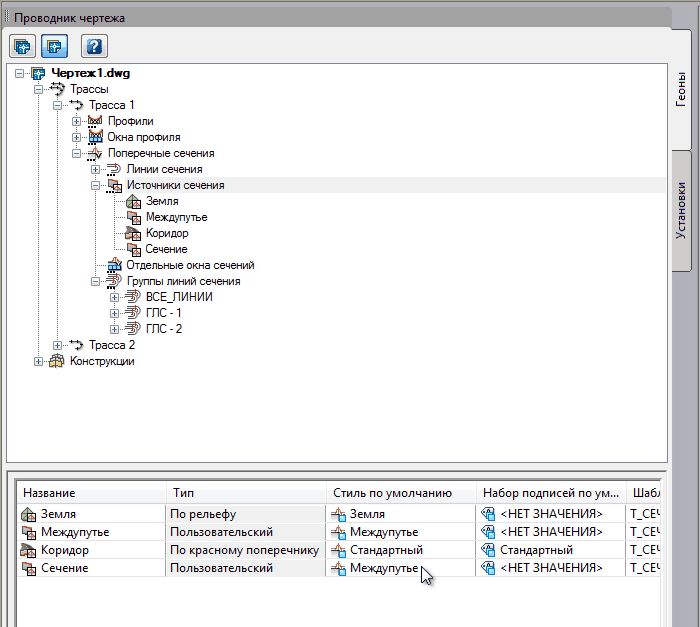
Task: Switch to the Геоны side tab
Action: pyautogui.click(x=681, y=90)
